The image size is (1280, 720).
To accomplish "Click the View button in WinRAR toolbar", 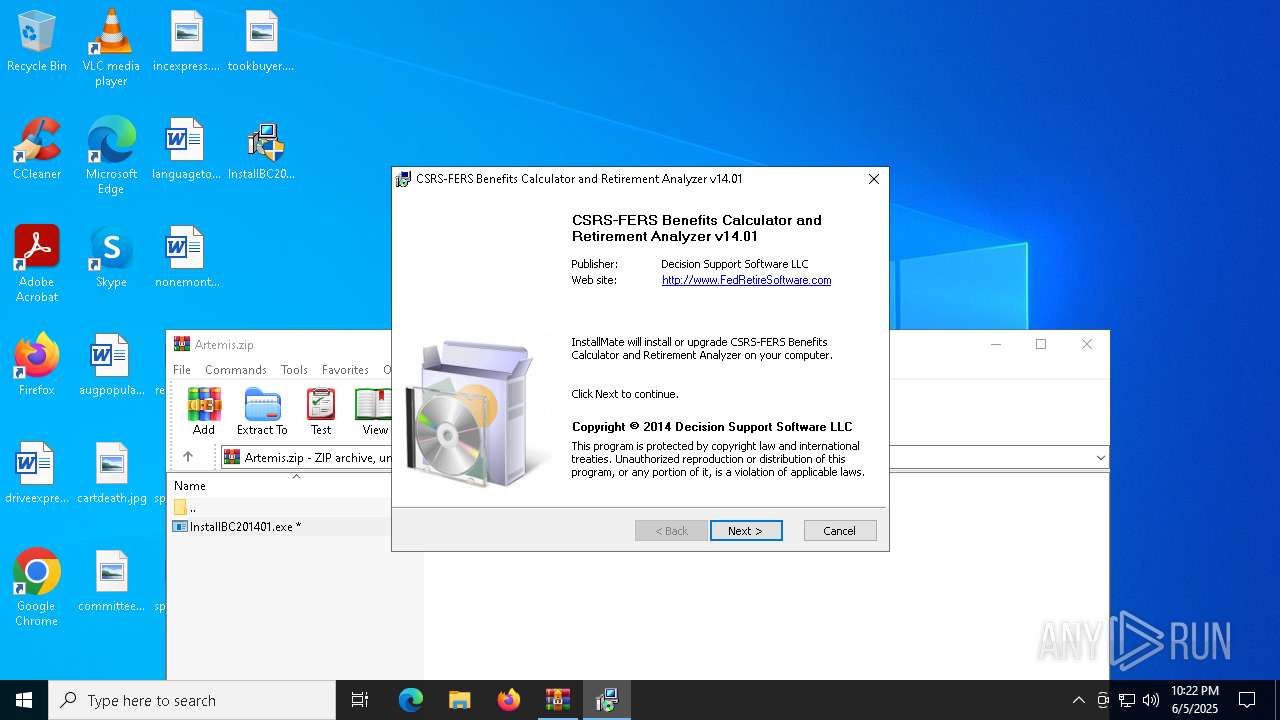I will click(x=374, y=412).
